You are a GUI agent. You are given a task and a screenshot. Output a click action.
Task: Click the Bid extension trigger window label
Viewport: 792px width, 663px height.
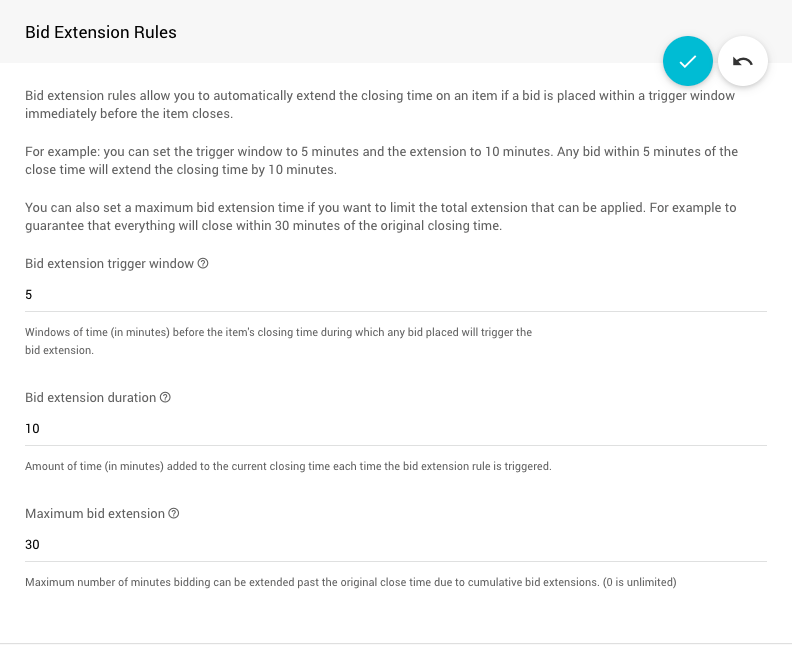click(x=110, y=264)
